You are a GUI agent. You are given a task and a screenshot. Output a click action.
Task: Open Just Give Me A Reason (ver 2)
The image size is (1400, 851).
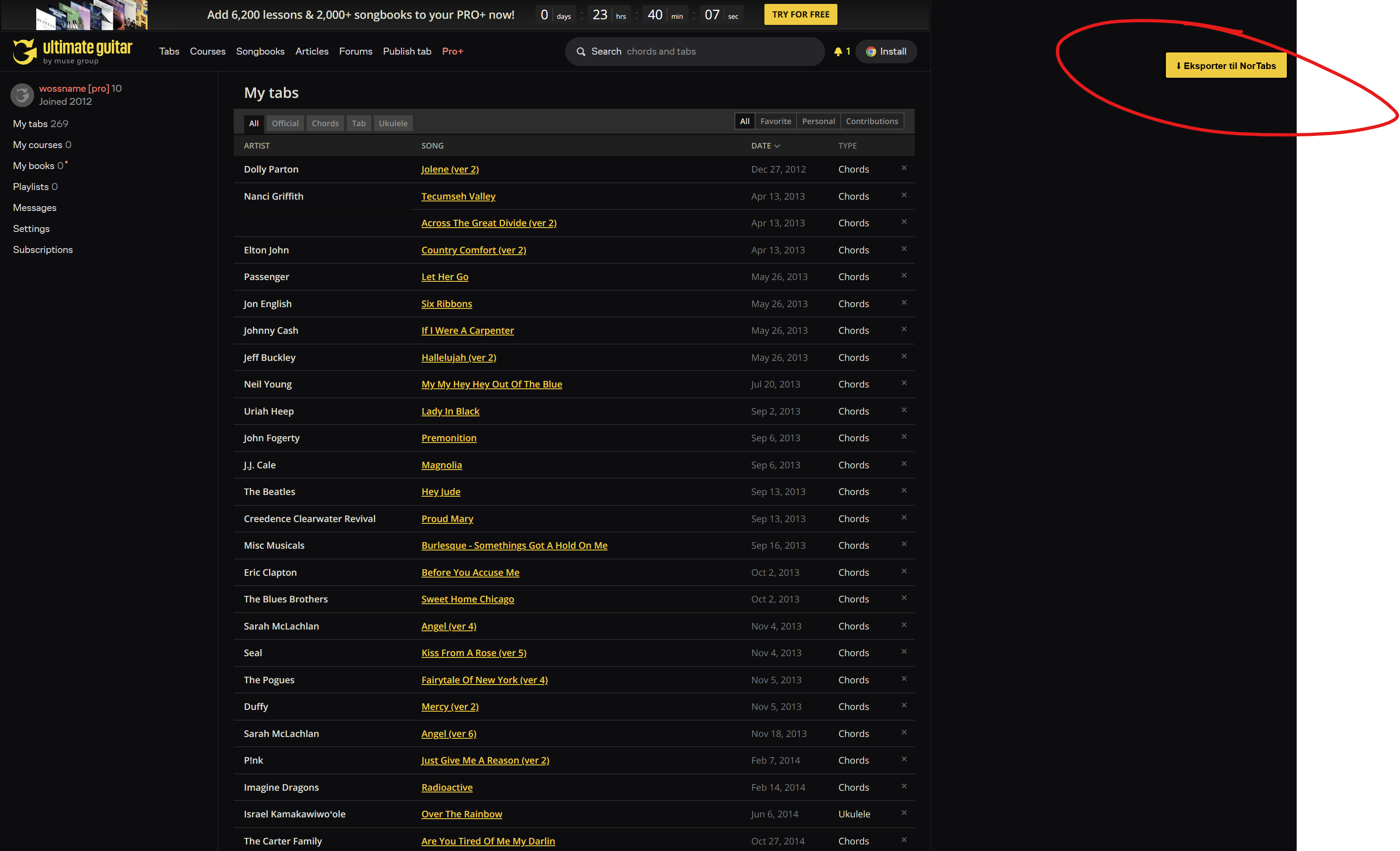point(485,761)
